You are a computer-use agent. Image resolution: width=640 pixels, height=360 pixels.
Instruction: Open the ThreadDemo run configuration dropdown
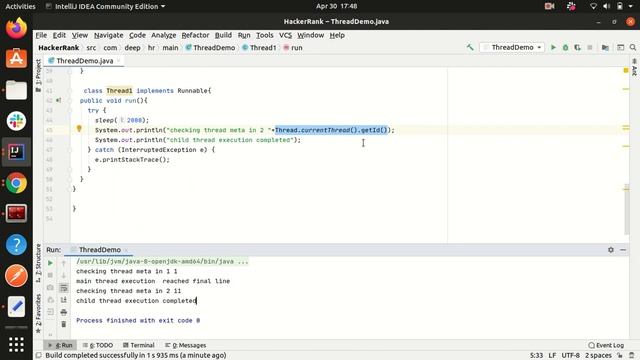512,47
